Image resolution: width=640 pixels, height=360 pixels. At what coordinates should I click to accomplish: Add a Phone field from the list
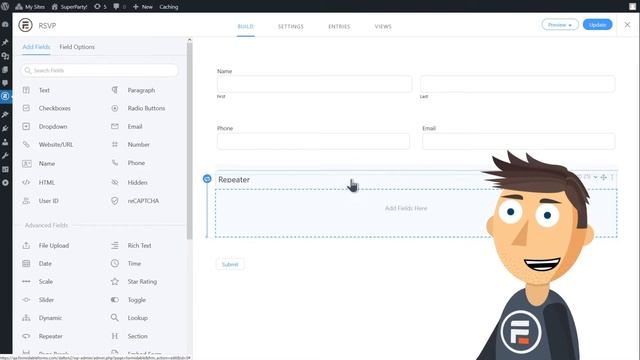[136, 163]
